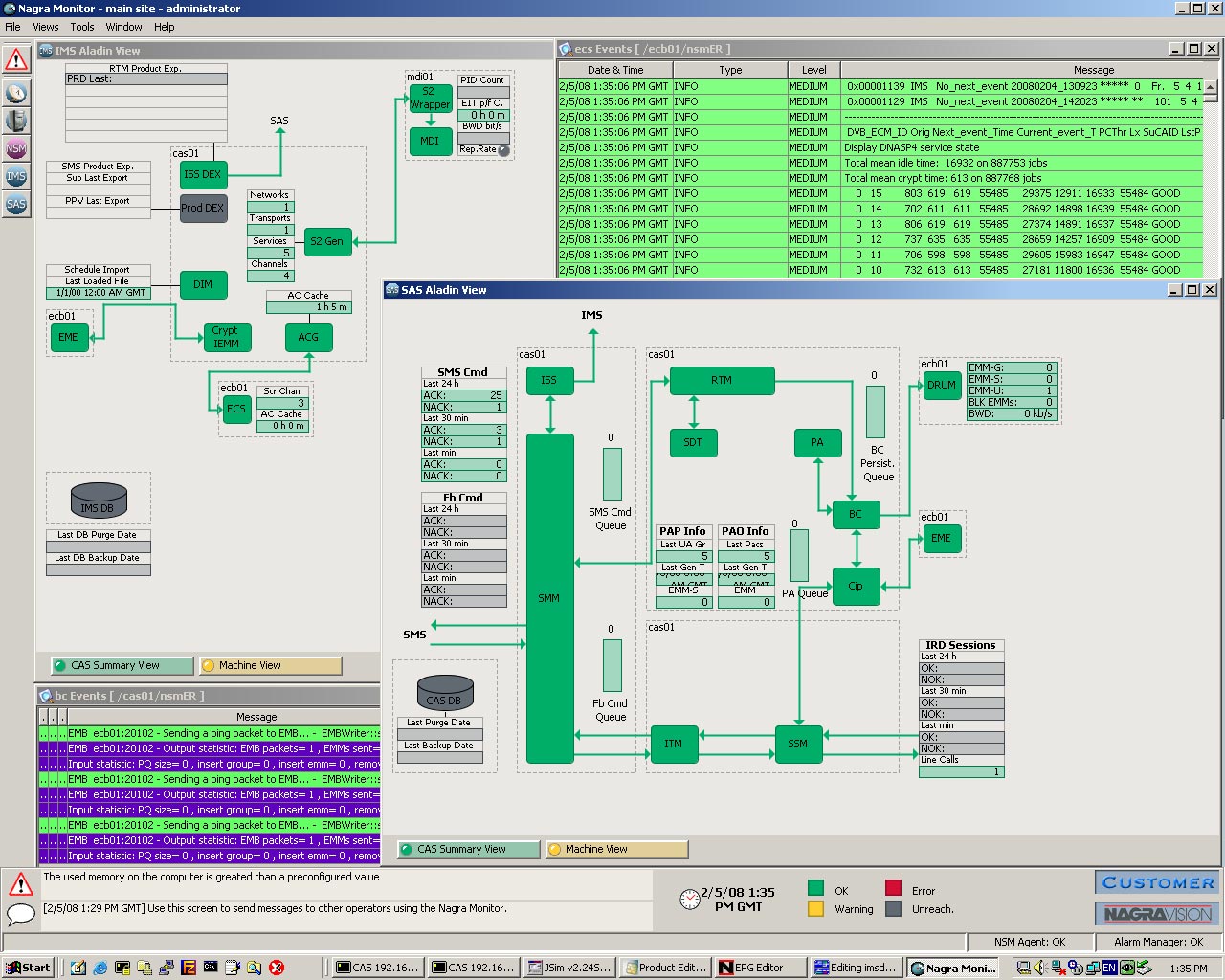The height and width of the screenshot is (980, 1225).
Task: Click the SMS Cmd Queue level bar
Action: (612, 475)
